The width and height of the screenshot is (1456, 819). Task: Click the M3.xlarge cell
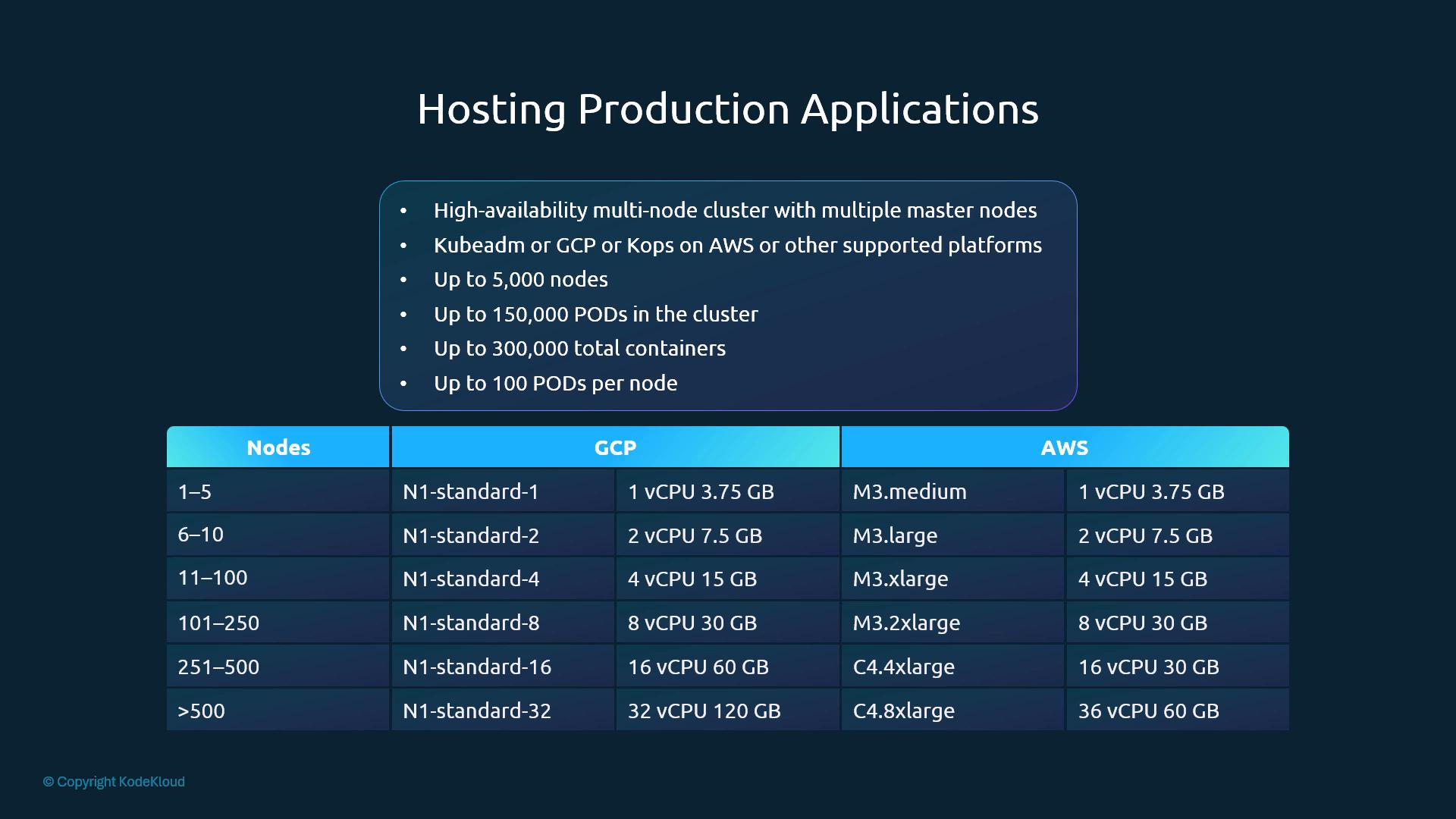tap(953, 579)
